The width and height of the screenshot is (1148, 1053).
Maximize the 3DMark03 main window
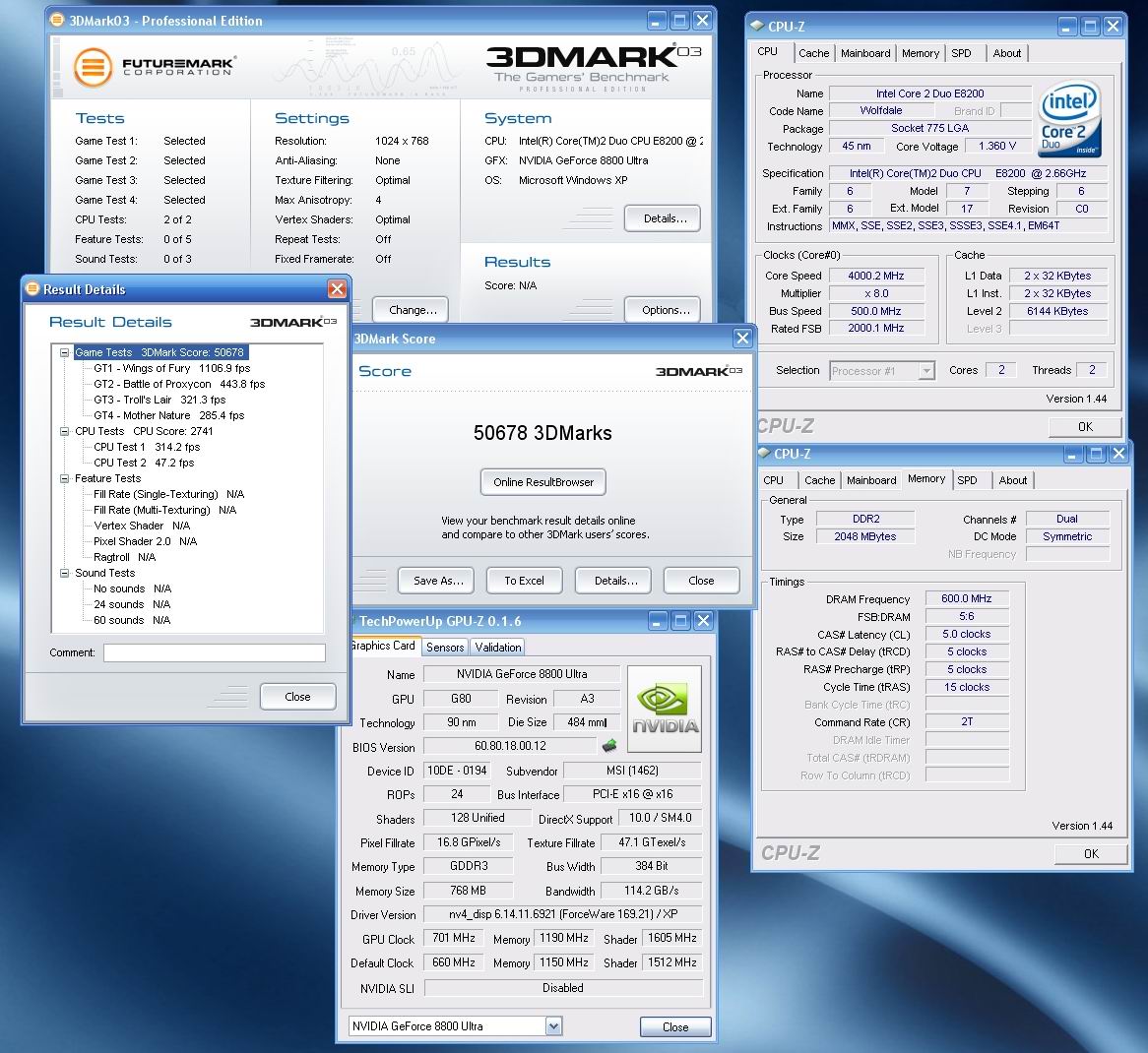[x=679, y=21]
